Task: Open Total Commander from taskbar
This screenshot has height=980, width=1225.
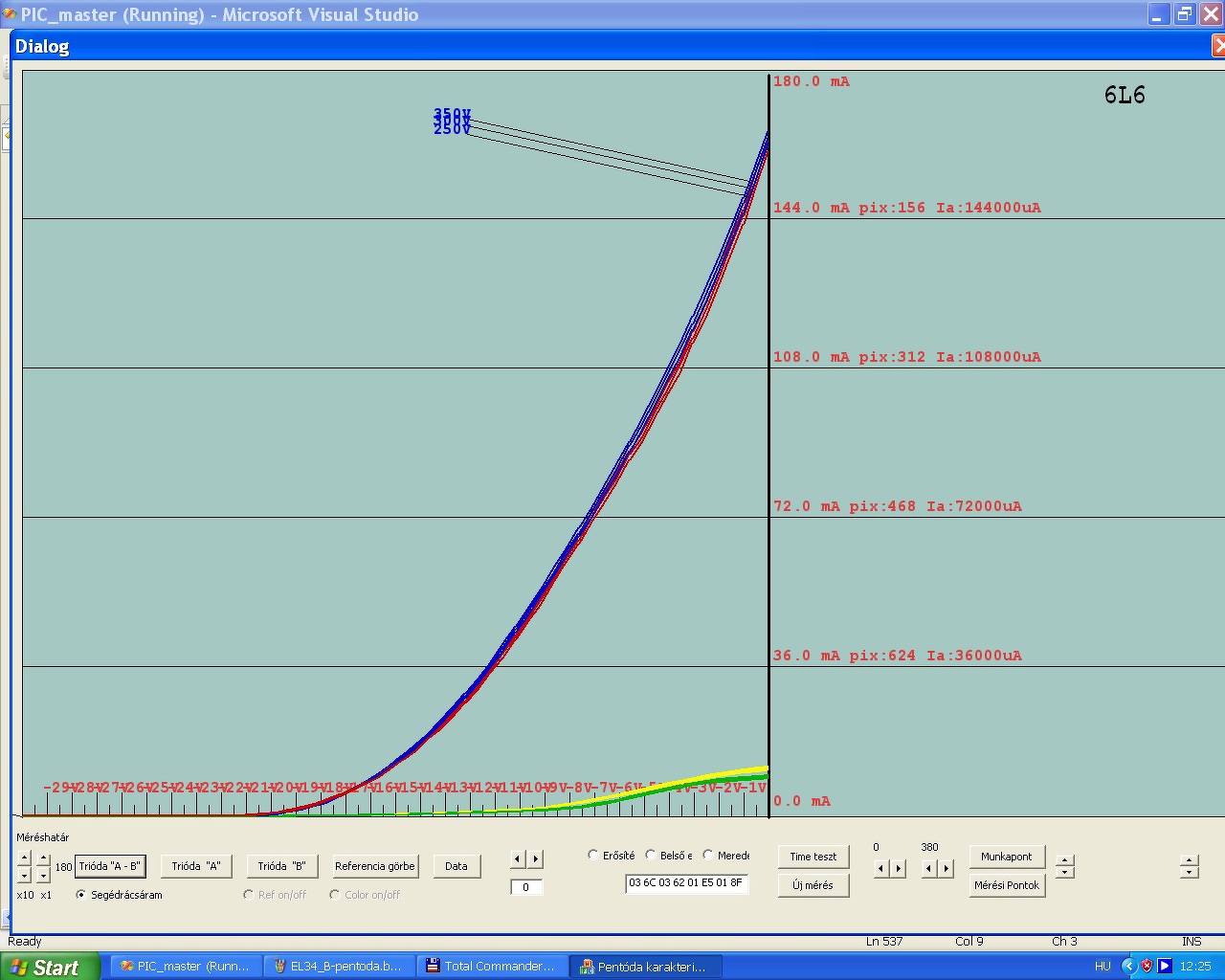Action: click(493, 966)
